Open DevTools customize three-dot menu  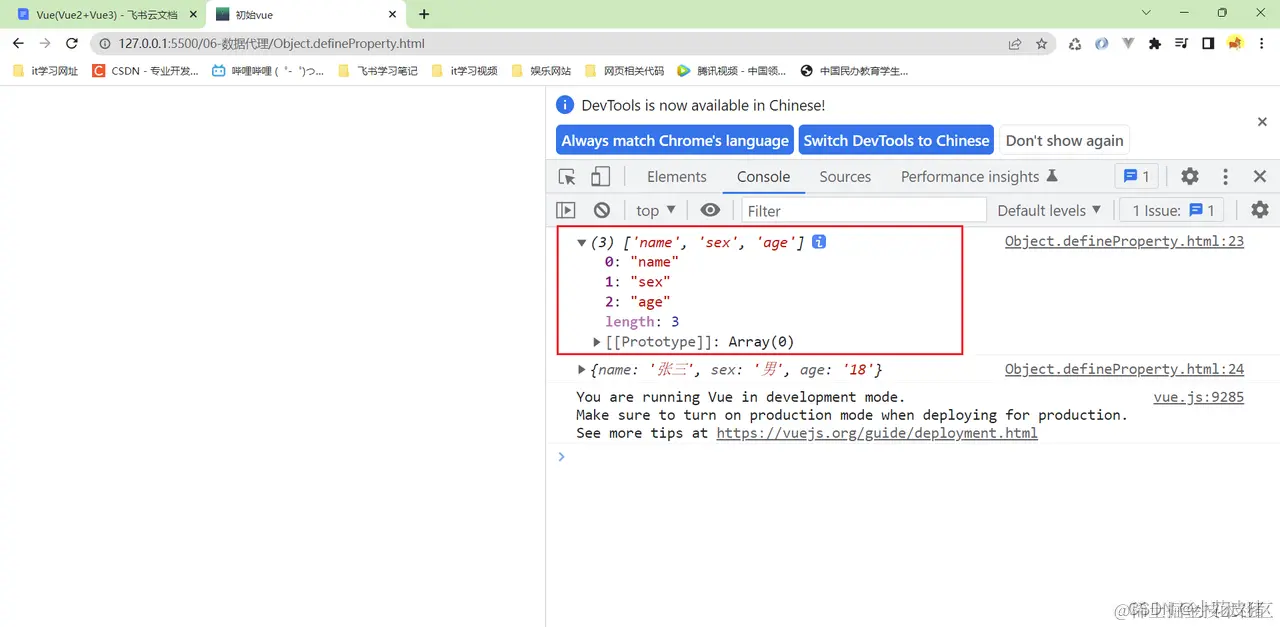click(x=1225, y=177)
